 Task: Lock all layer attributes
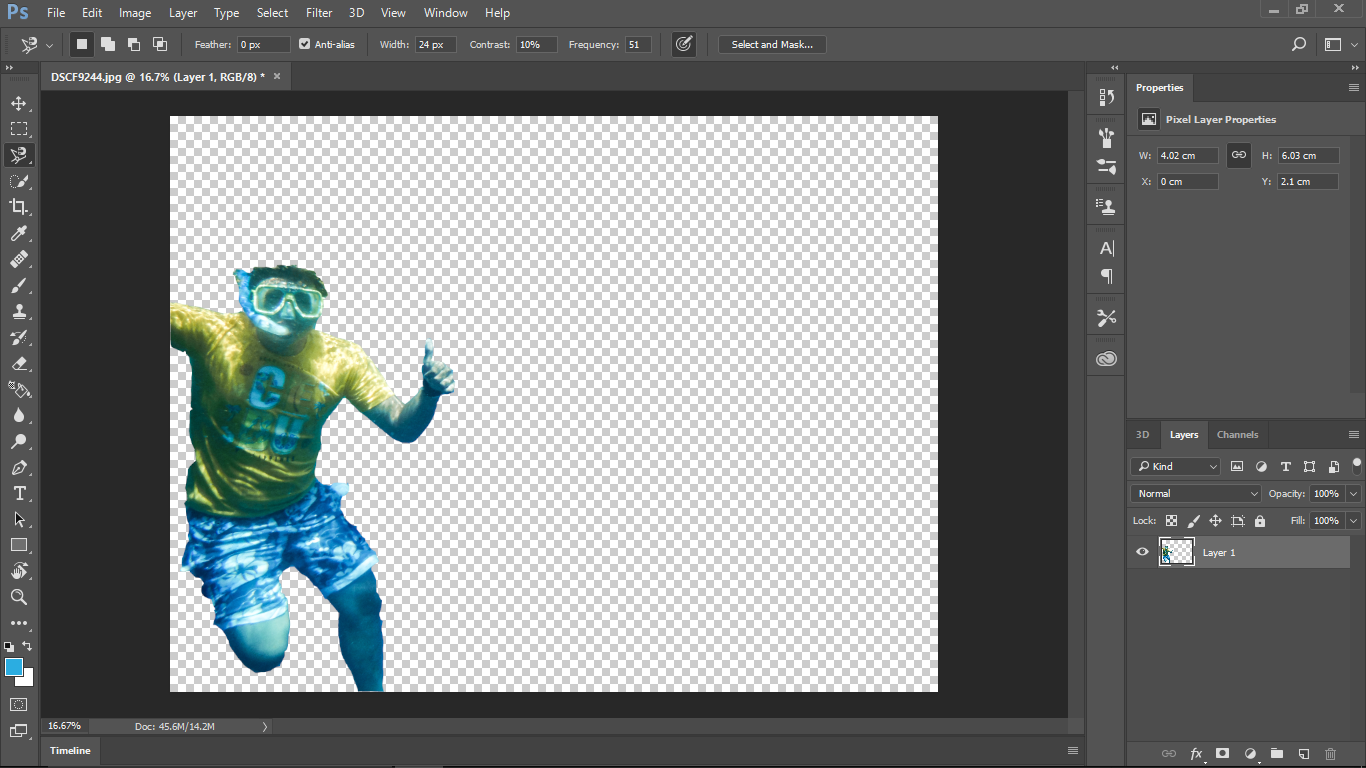coord(1260,521)
